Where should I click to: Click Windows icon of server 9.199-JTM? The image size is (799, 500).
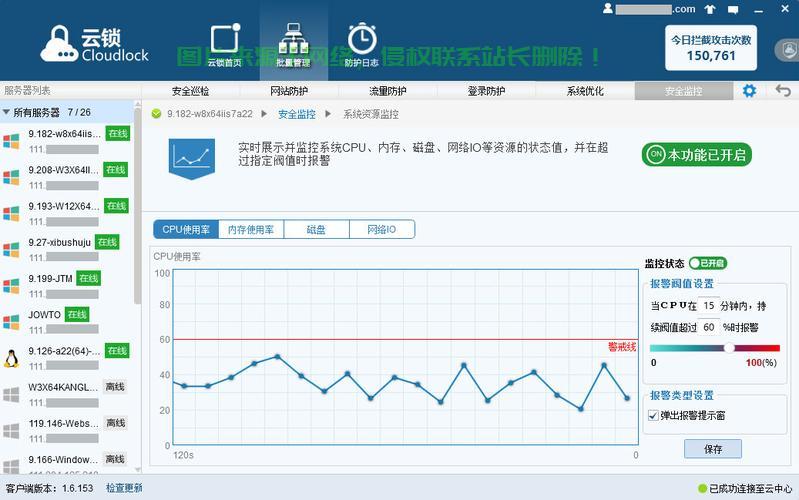click(x=11, y=285)
